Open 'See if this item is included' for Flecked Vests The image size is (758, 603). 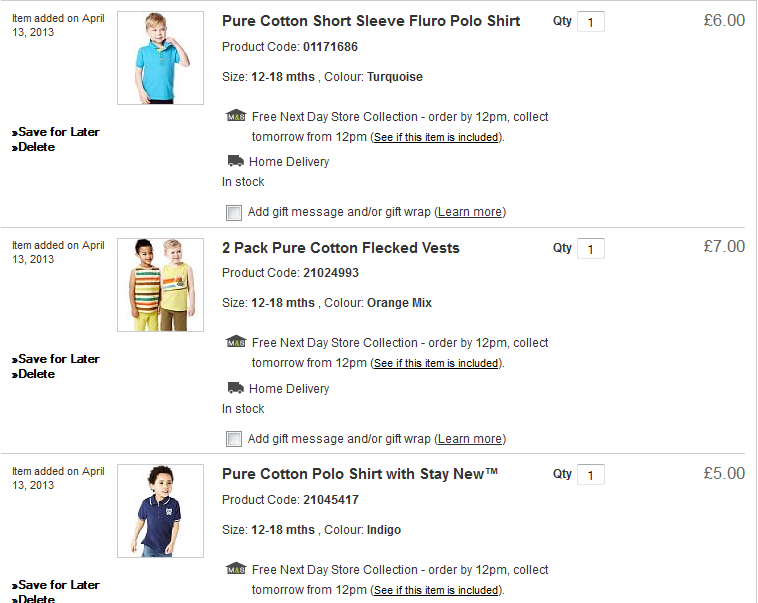436,364
